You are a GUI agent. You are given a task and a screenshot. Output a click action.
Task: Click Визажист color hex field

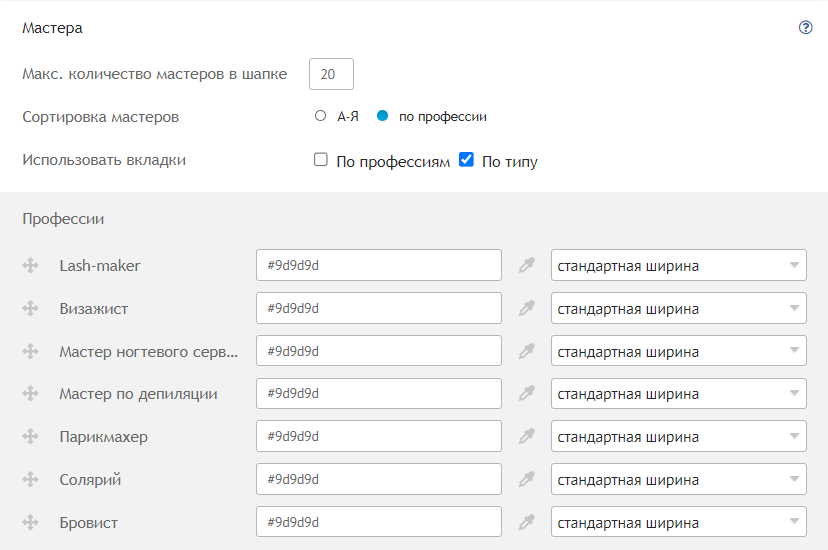[x=379, y=308]
